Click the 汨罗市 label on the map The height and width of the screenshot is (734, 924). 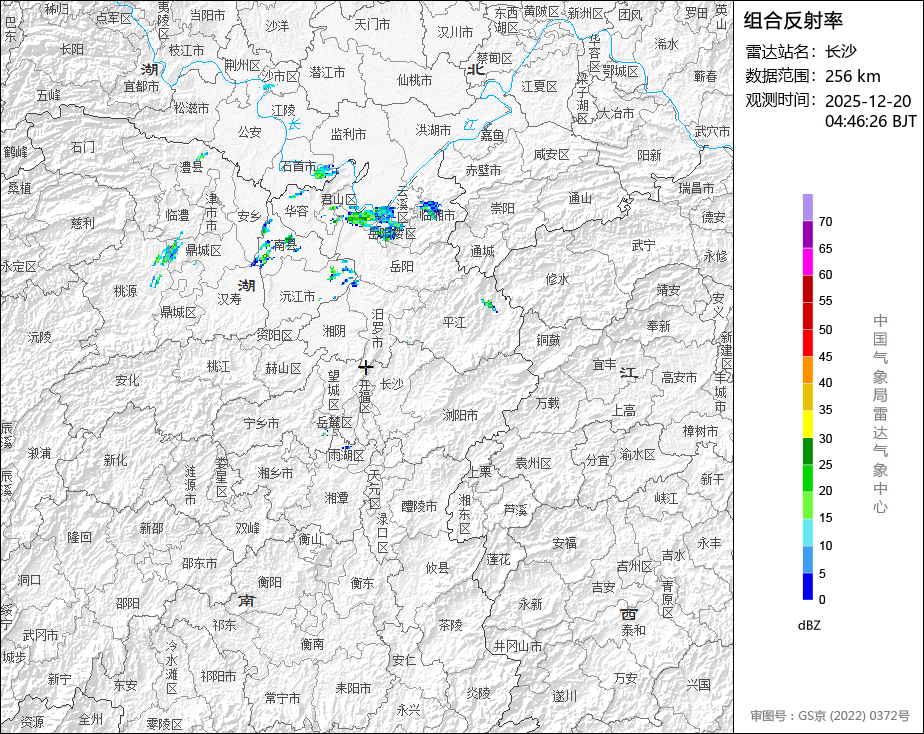pyautogui.click(x=378, y=329)
